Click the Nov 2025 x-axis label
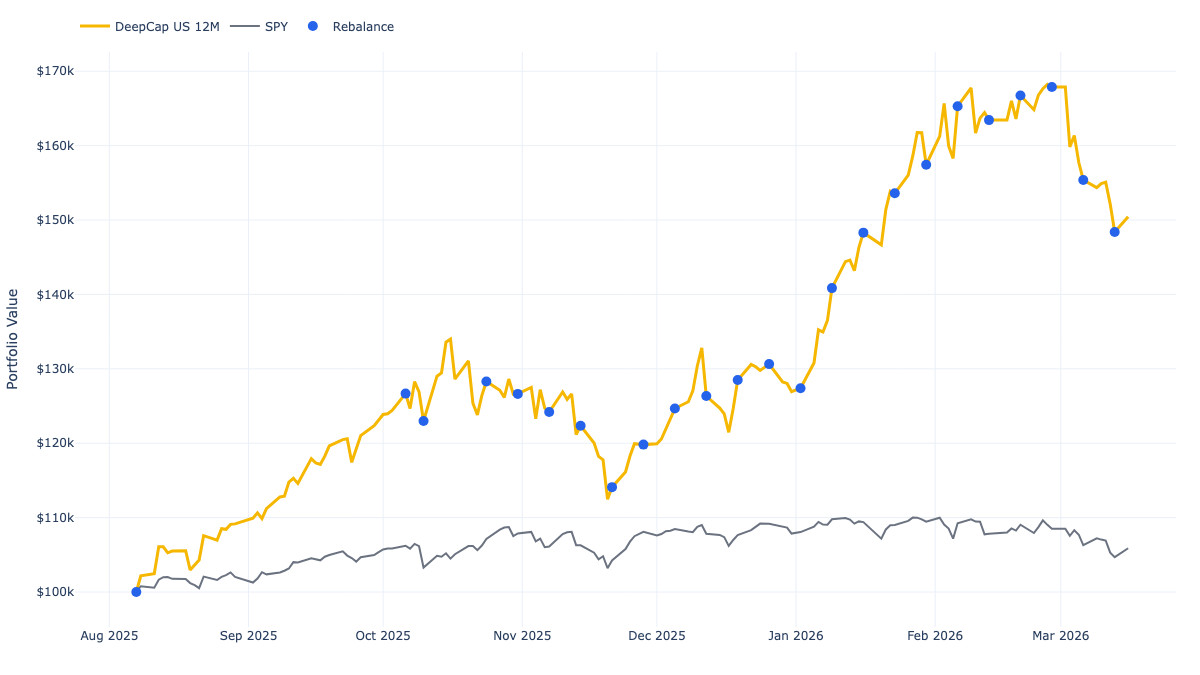 pos(522,635)
